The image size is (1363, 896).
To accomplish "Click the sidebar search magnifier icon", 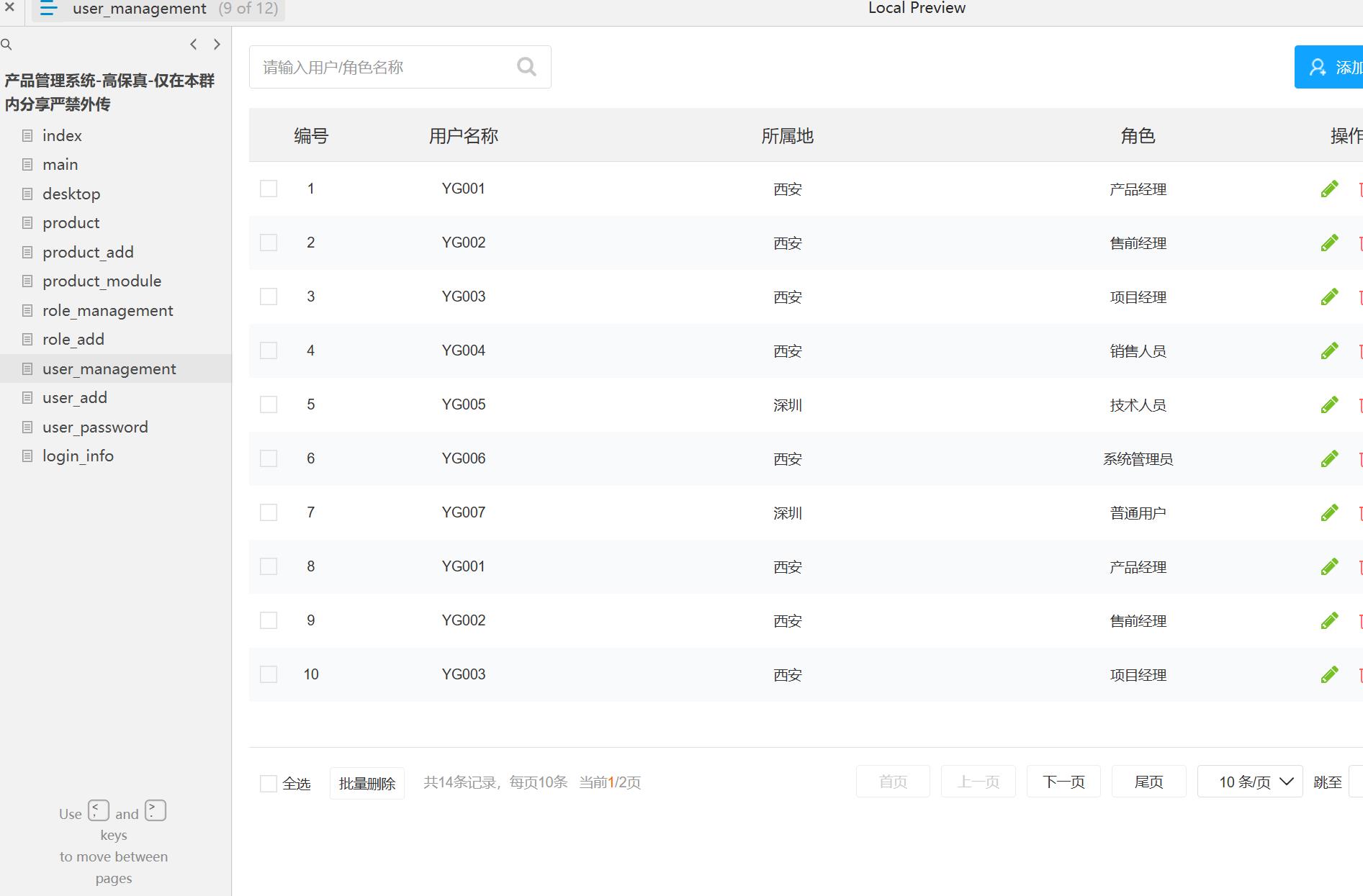I will pyautogui.click(x=6, y=45).
